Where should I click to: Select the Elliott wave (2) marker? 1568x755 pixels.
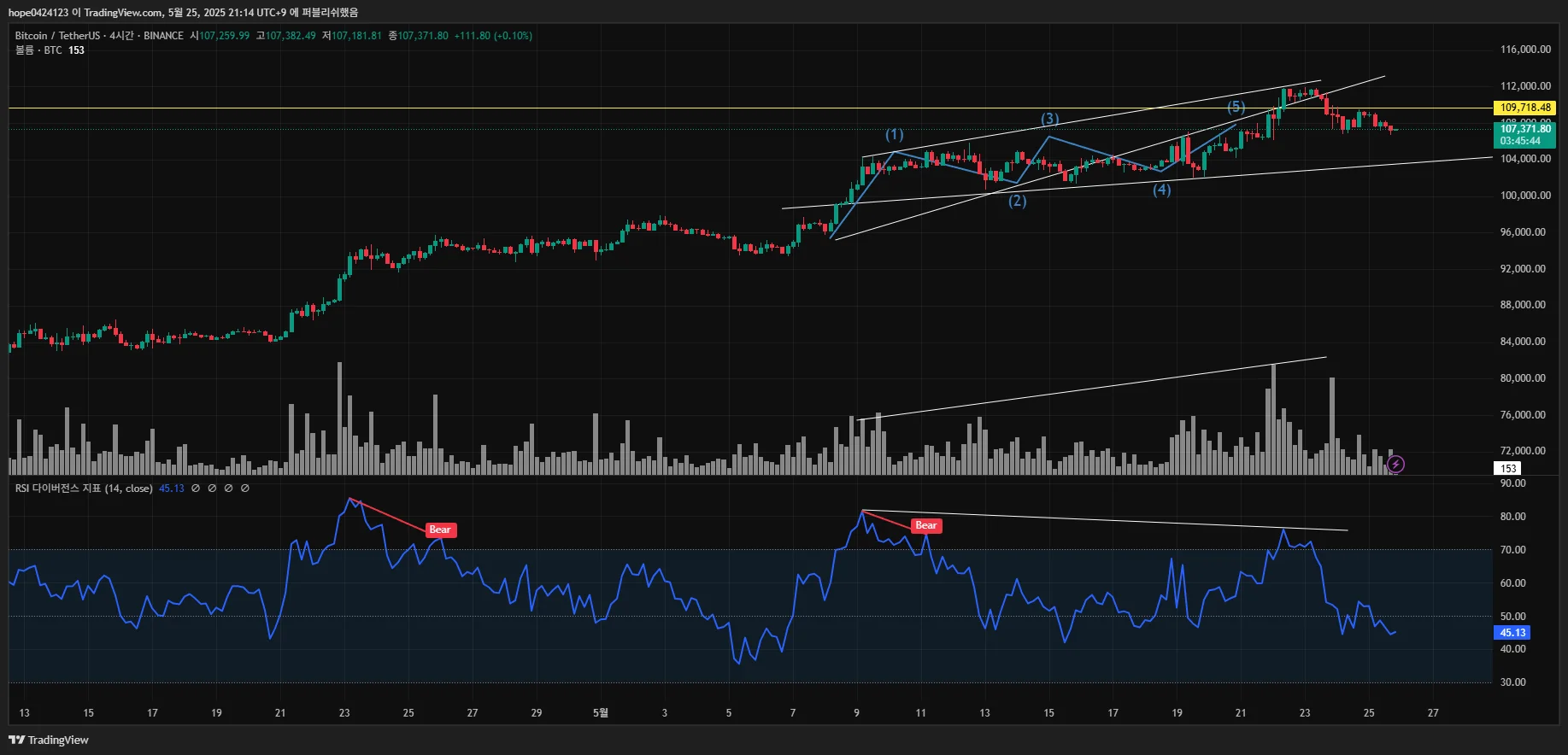1017,201
